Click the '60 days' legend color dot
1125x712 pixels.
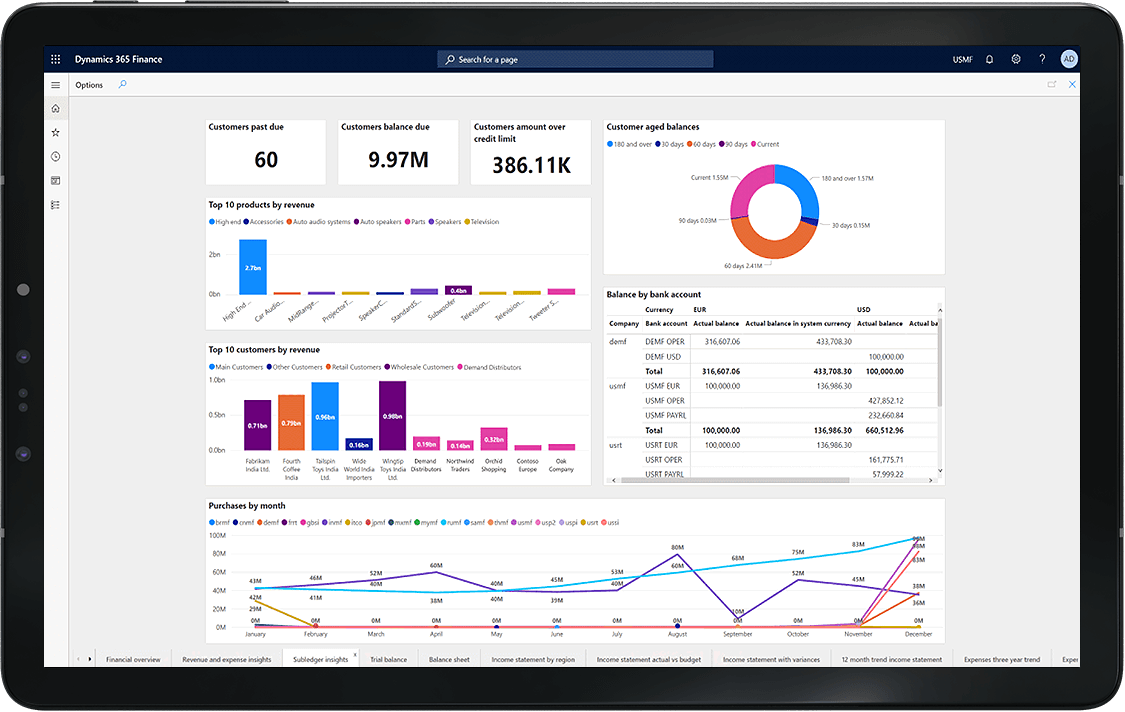[690, 145]
